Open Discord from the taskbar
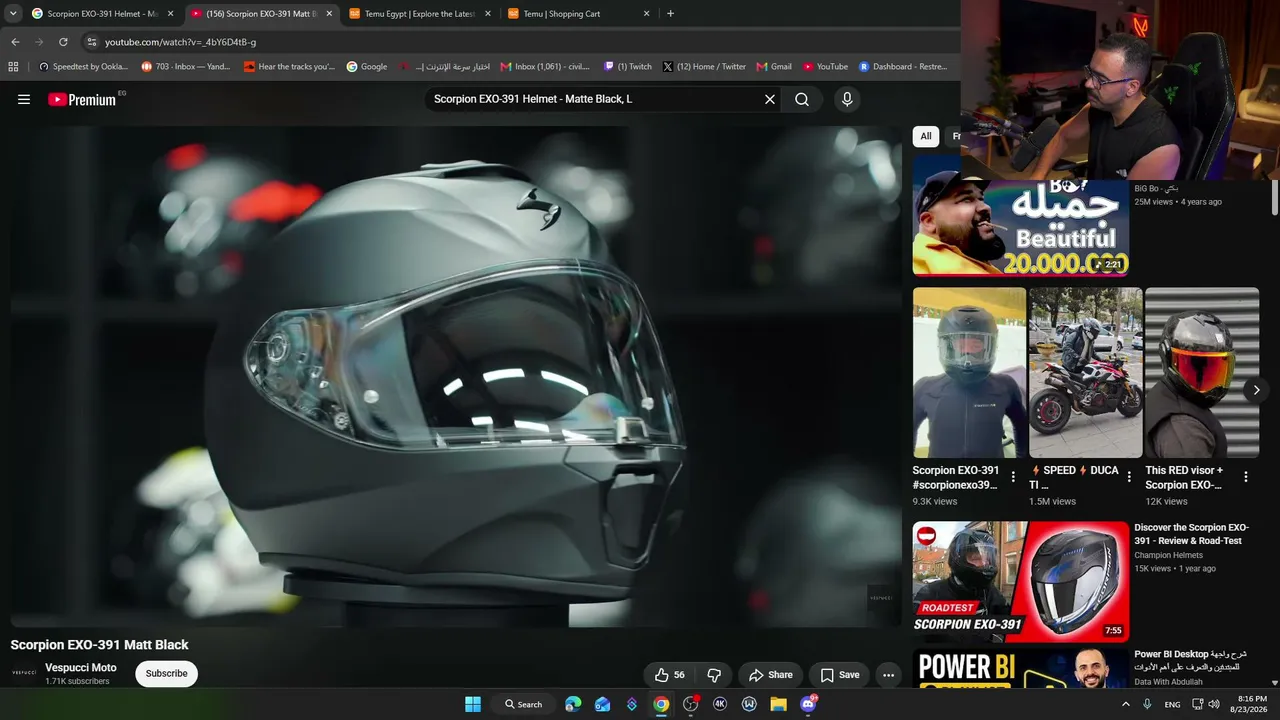1280x720 pixels. (x=808, y=704)
